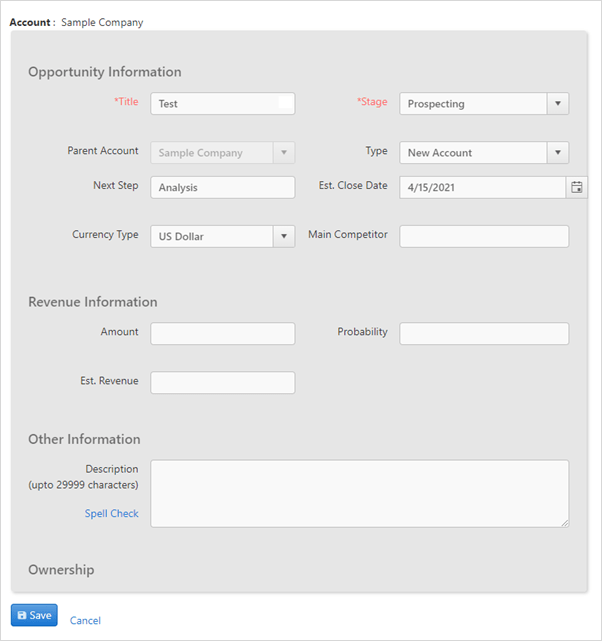602x641 pixels.
Task: Expand the Type dropdown arrow
Action: 558,152
